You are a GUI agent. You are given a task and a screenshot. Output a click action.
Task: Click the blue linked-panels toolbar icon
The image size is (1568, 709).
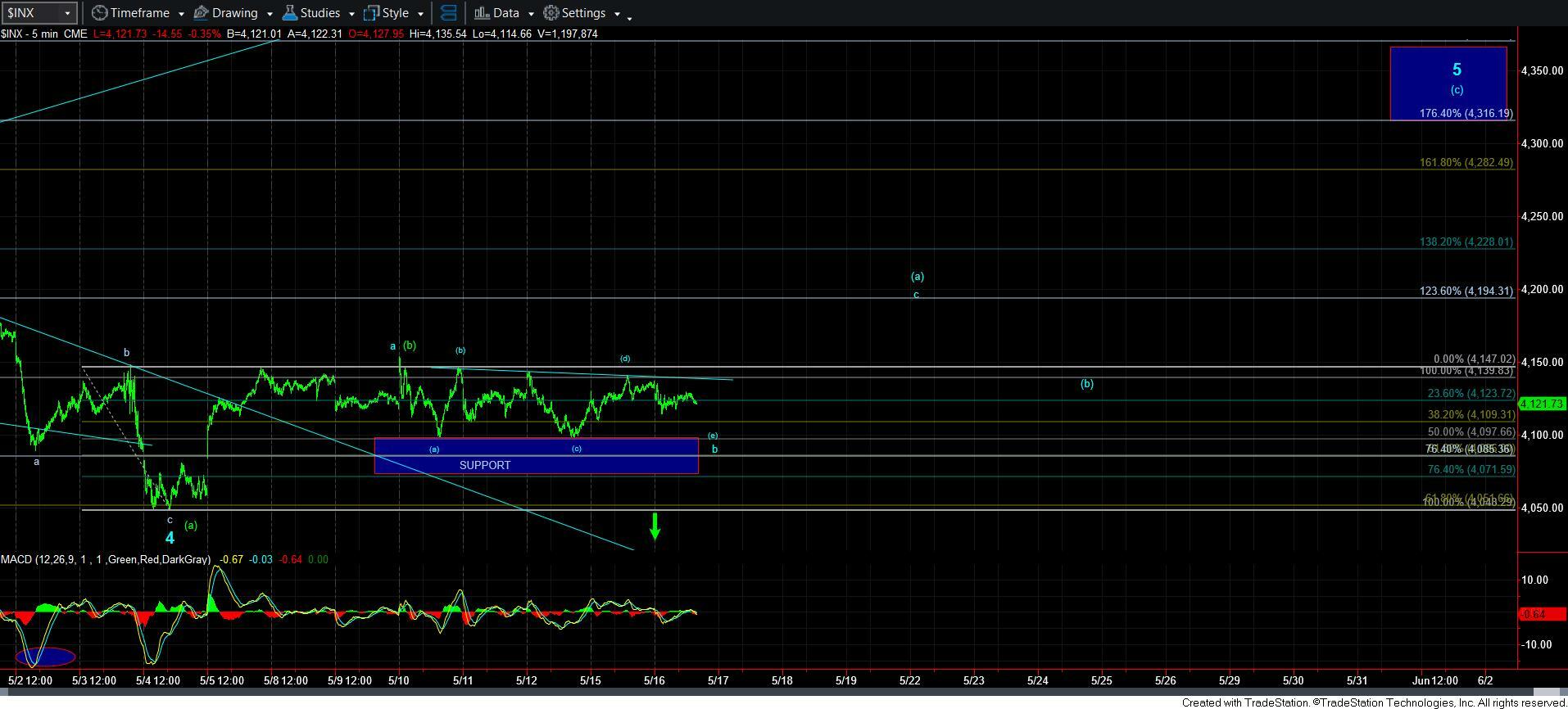coord(448,13)
